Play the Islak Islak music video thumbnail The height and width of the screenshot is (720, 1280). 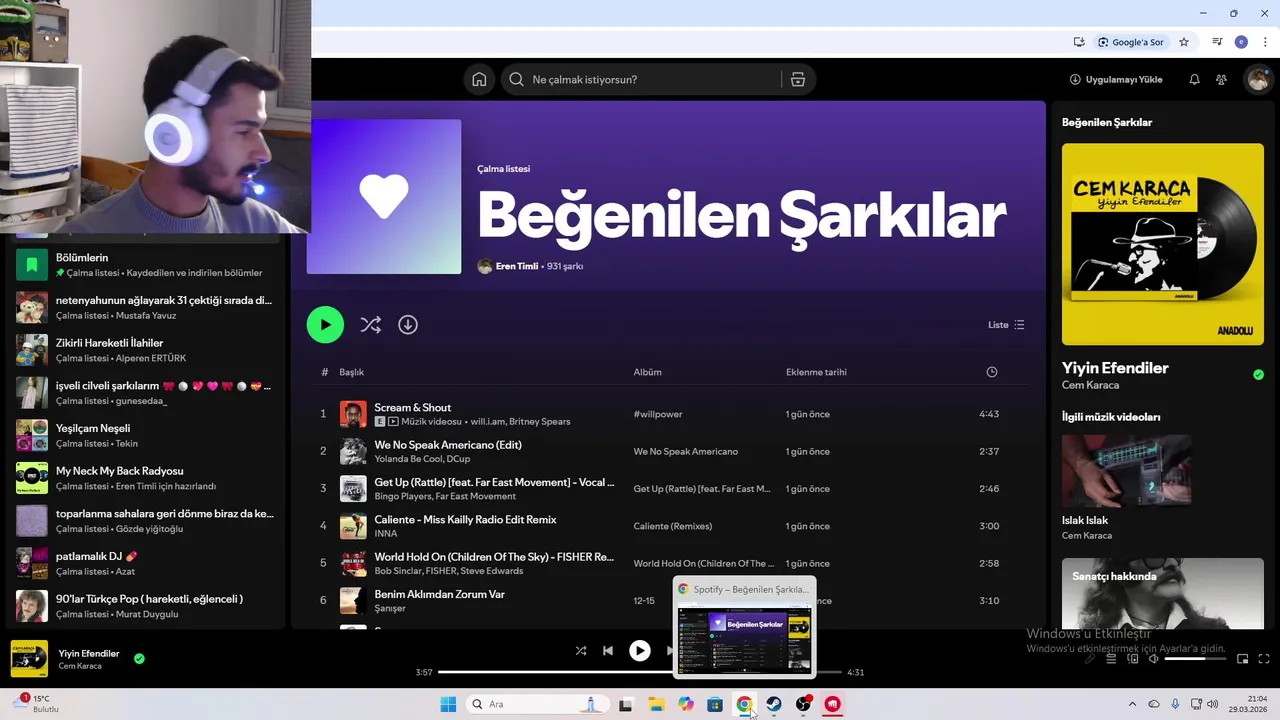(x=1126, y=471)
